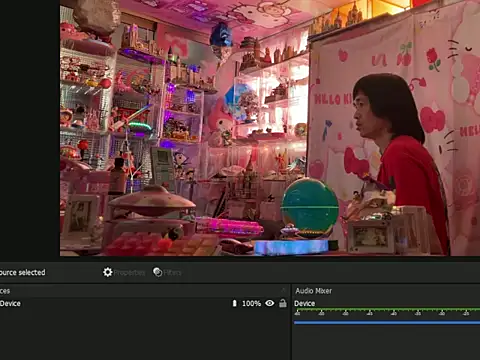Click the Audio Mixer panel title

(x=313, y=291)
